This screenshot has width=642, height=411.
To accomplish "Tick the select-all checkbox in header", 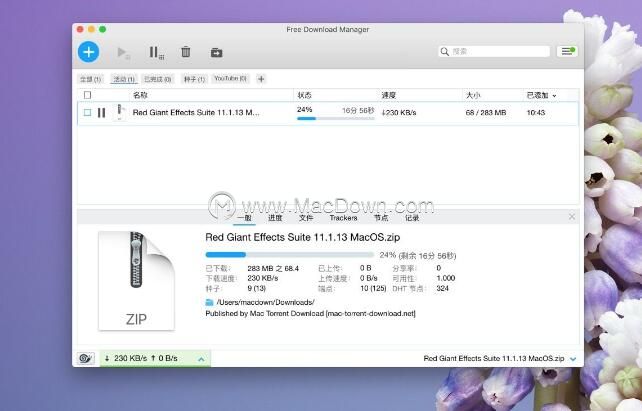I will click(87, 95).
